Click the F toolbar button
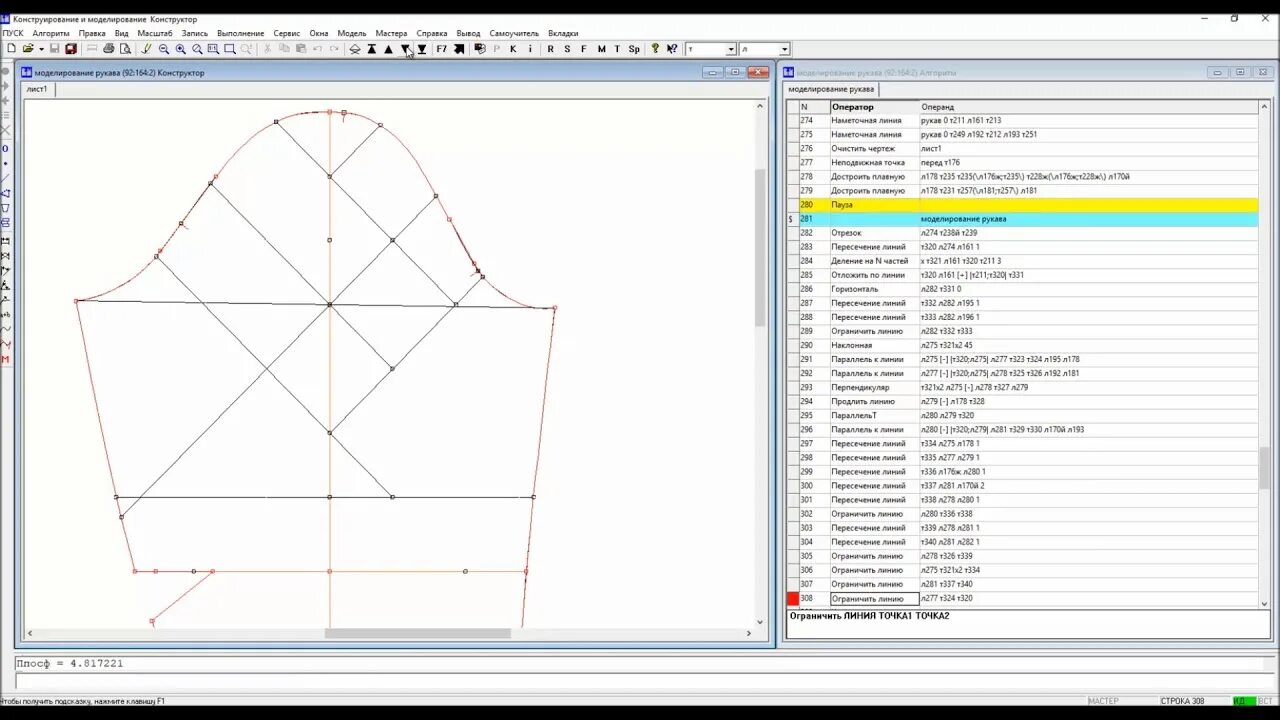1280x720 pixels. [584, 49]
